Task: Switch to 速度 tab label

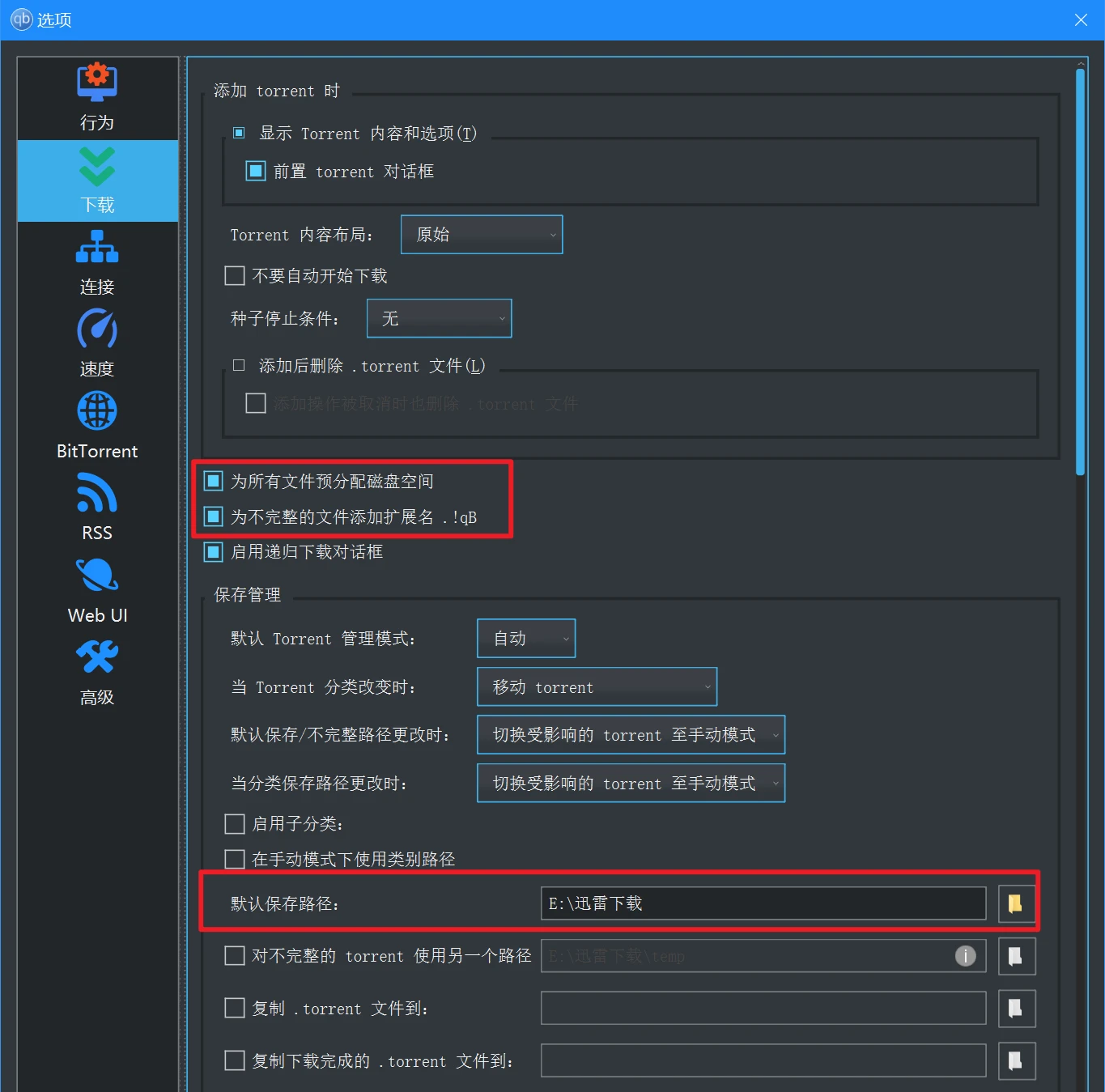Action: [x=97, y=368]
